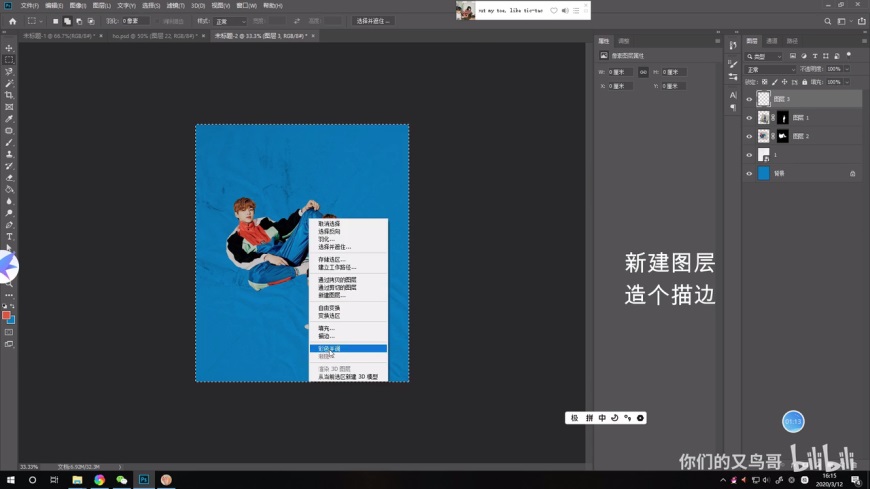Lock all padlock icon in Layers
The height and width of the screenshot is (489, 870).
[805, 82]
